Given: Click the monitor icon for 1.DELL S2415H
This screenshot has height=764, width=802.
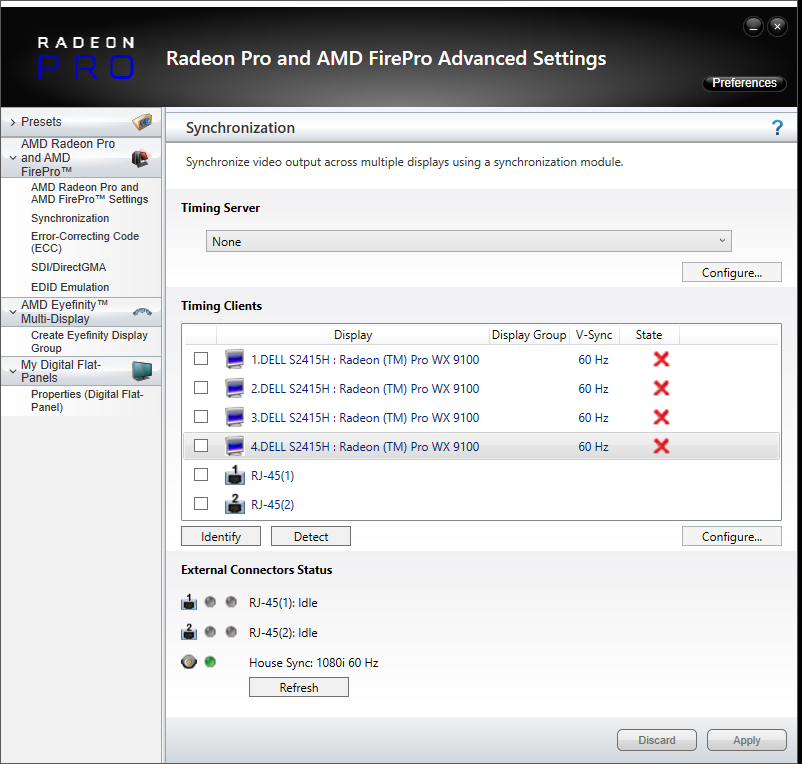Looking at the screenshot, I should pyautogui.click(x=235, y=359).
